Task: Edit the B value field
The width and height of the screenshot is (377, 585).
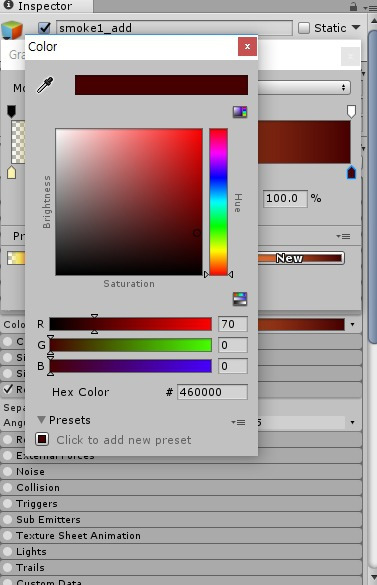Action: 233,366
